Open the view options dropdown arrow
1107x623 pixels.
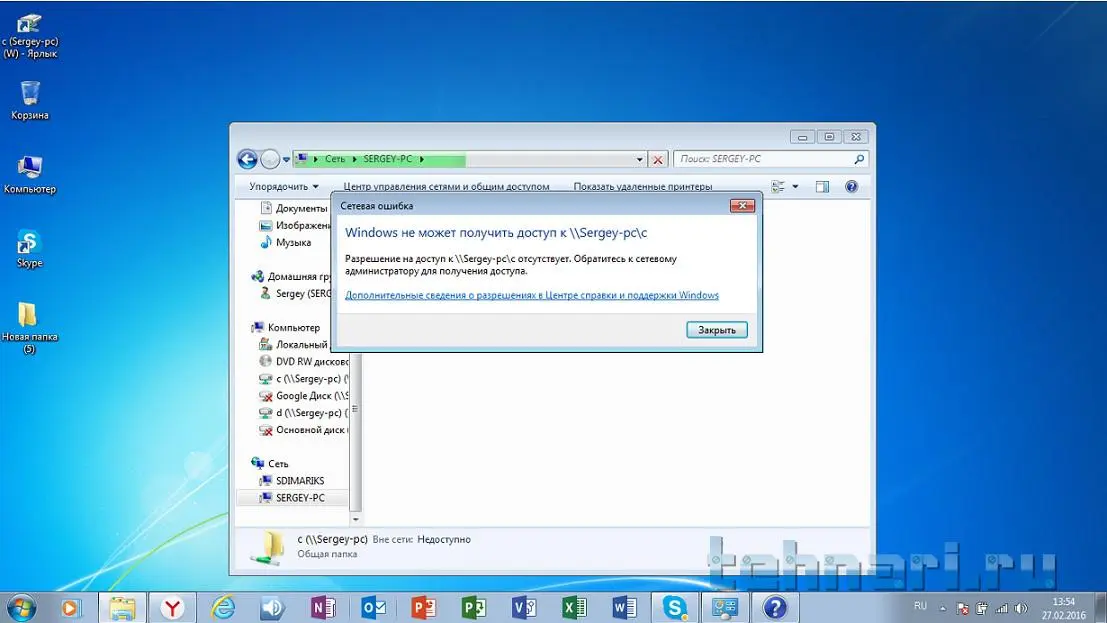[795, 186]
